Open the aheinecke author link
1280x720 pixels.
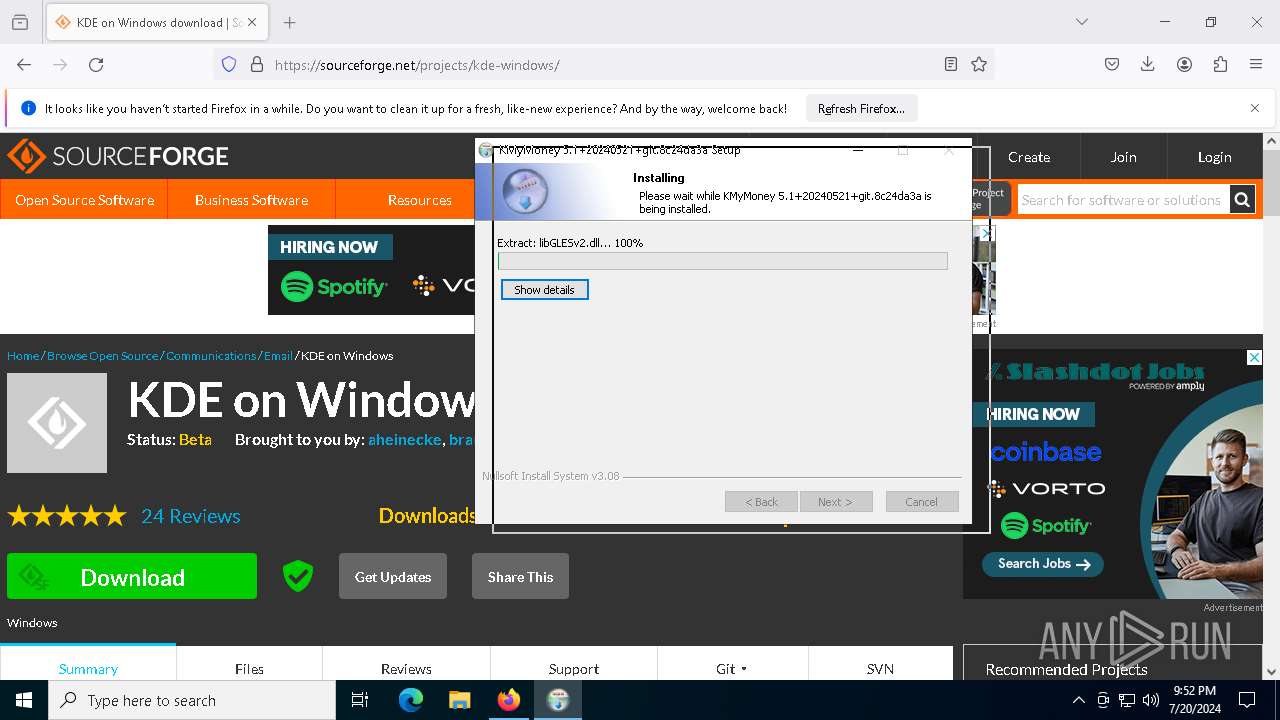pyautogui.click(x=404, y=440)
